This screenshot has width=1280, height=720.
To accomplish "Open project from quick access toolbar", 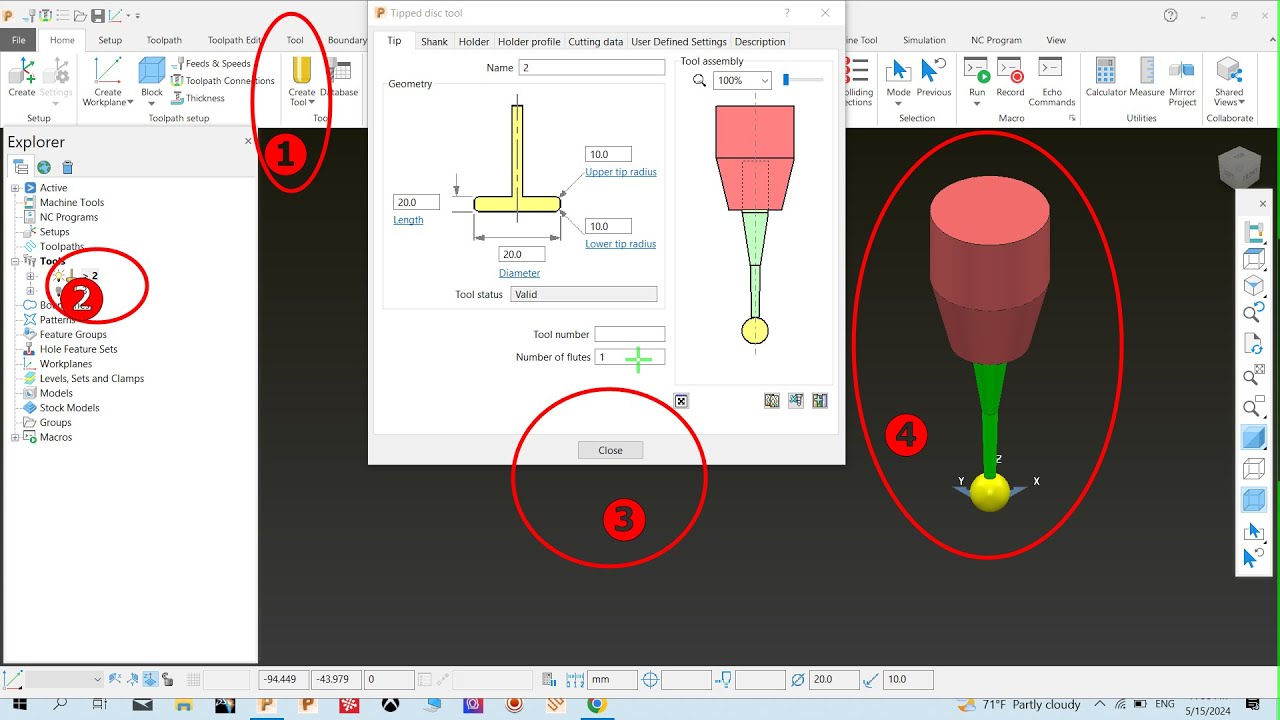I will click(79, 15).
